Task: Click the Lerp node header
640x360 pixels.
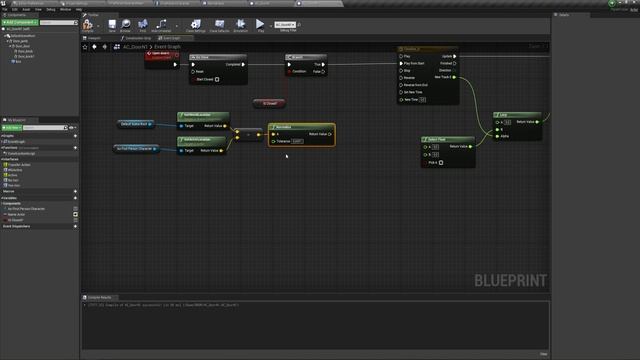Action: (x=518, y=115)
